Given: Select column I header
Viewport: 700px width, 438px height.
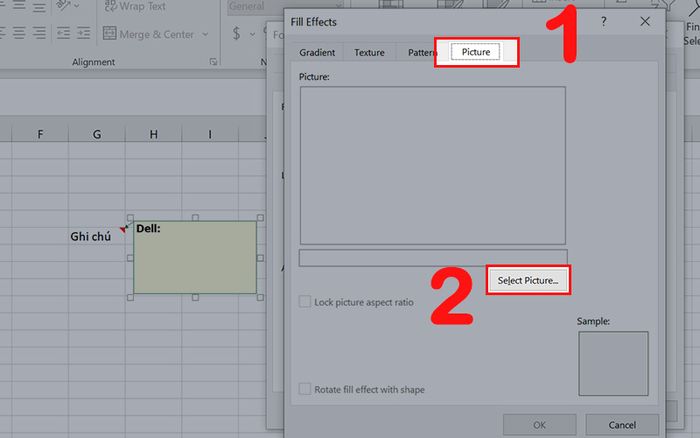Looking at the screenshot, I should click(210, 134).
